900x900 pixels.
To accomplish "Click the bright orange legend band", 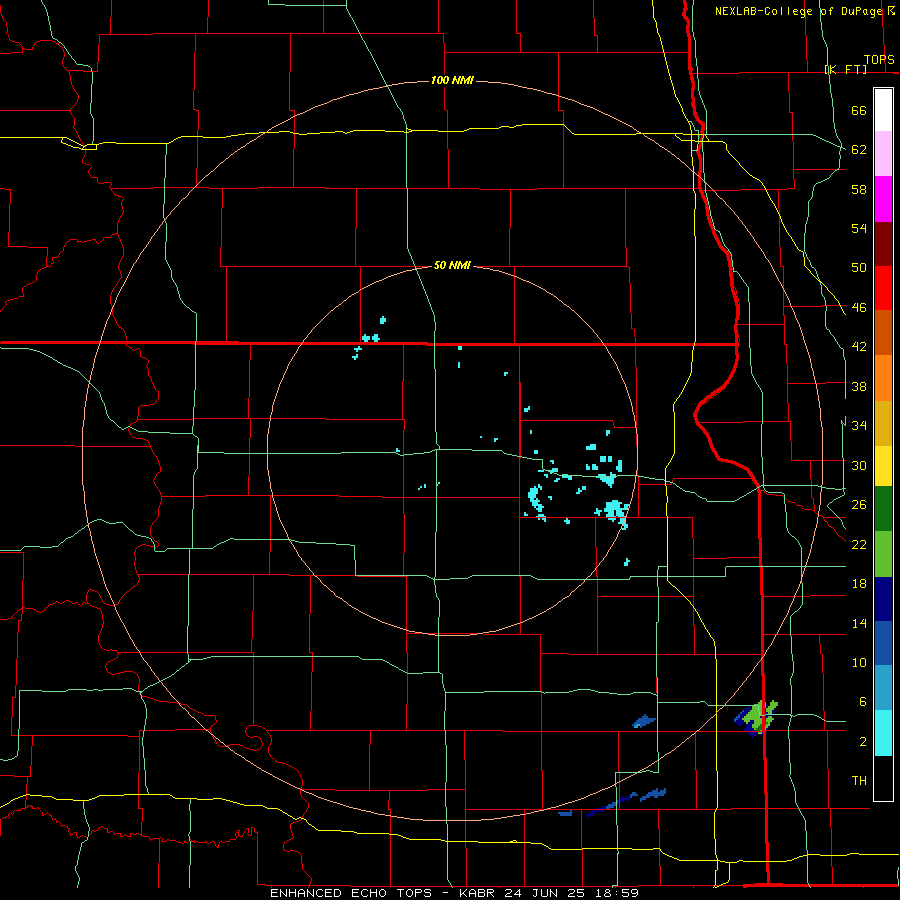I will [883, 378].
